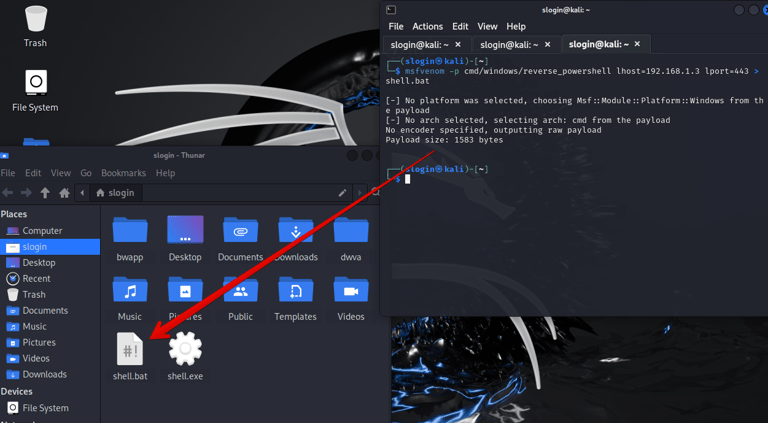Viewport: 768px width, 423px height.
Task: Open the View menu in Thunar
Action: [x=61, y=173]
